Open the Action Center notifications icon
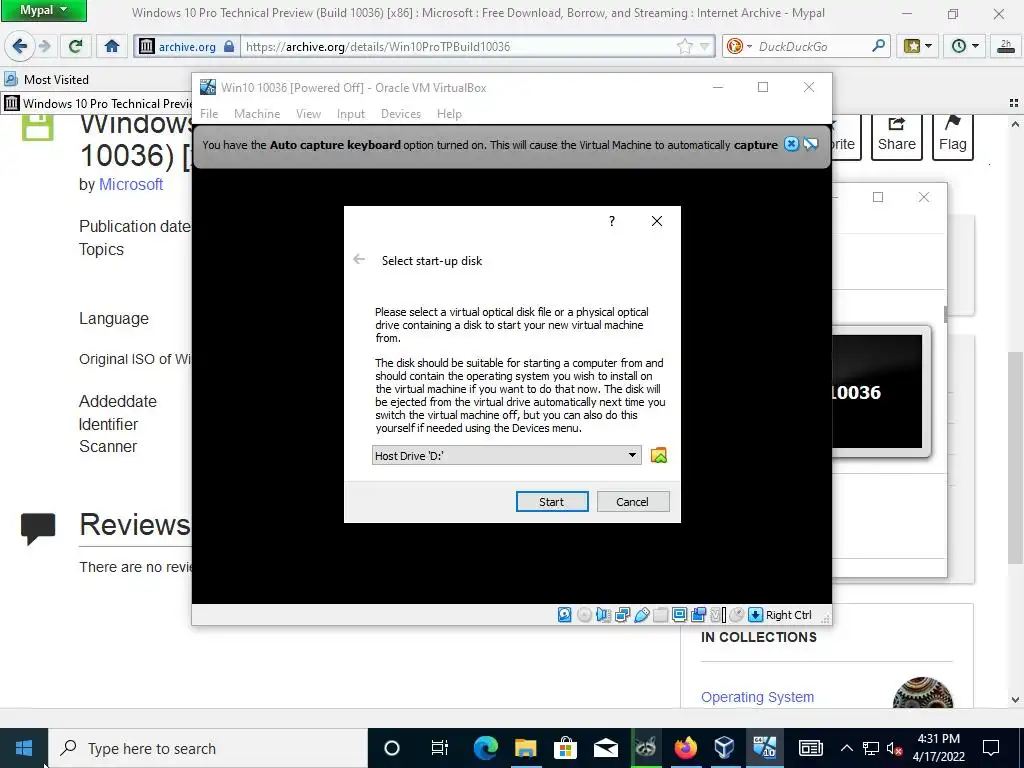The width and height of the screenshot is (1024, 768). click(991, 748)
